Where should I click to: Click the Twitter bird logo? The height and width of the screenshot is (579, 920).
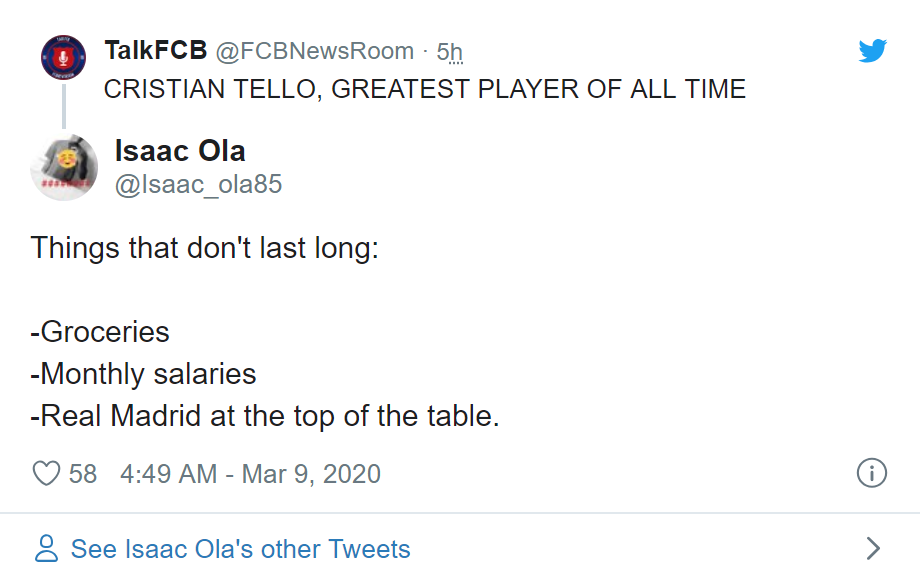coord(872,51)
